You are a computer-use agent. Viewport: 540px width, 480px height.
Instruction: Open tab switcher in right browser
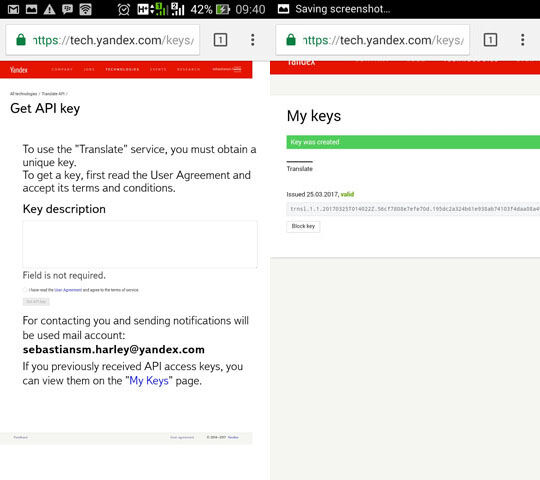point(490,40)
